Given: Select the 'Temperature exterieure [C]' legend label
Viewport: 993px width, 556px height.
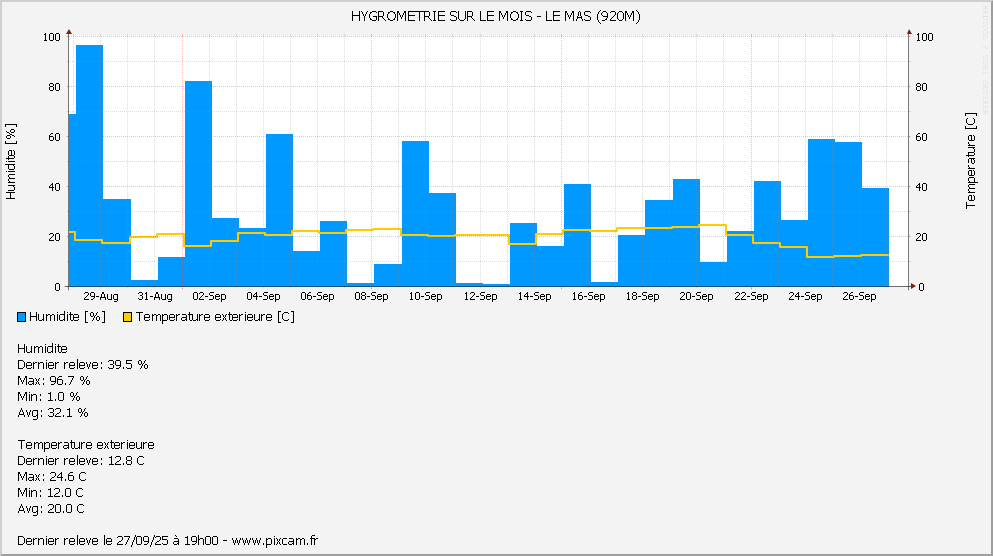Looking at the screenshot, I should tap(214, 317).
